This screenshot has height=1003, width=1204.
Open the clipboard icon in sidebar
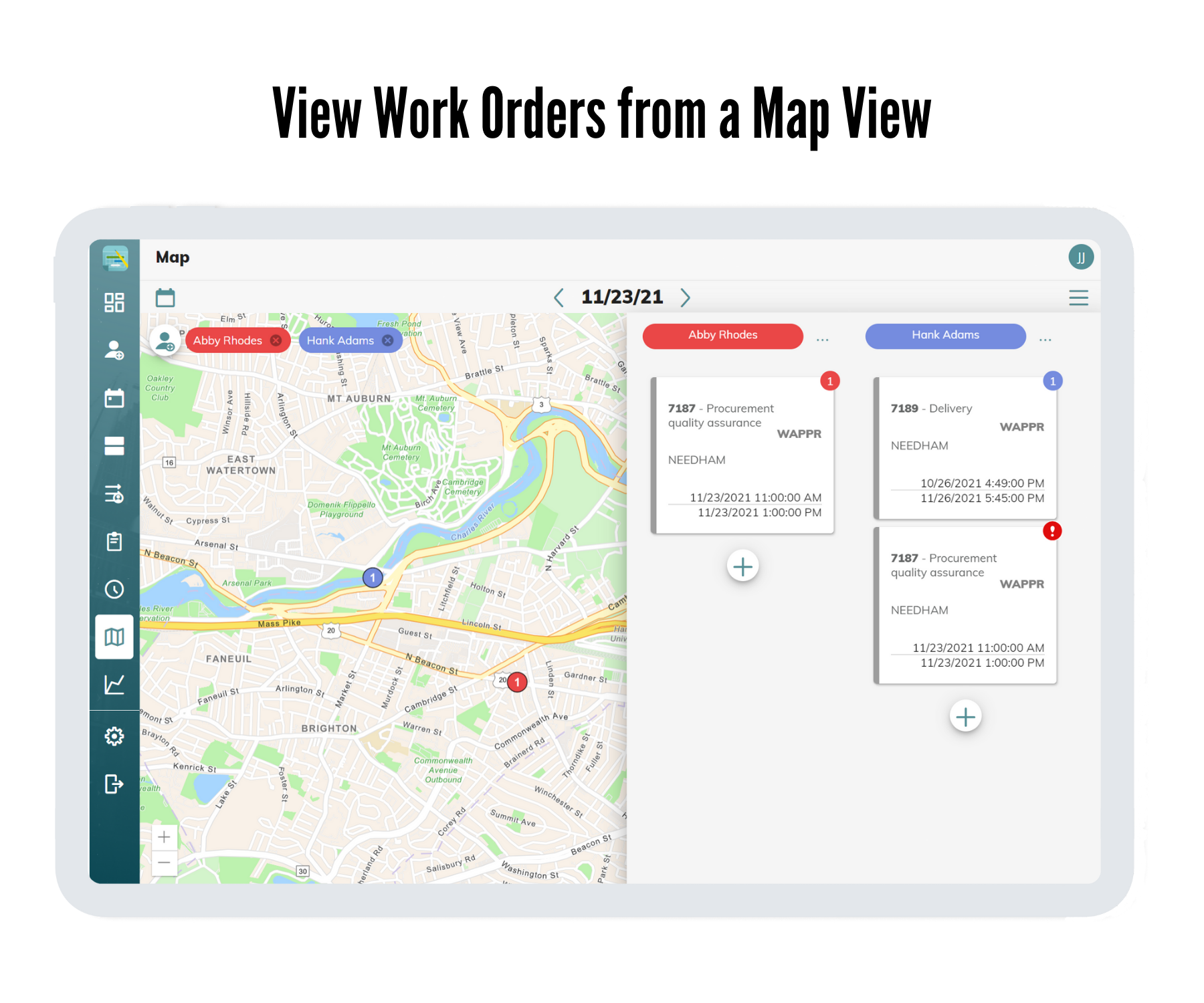(x=114, y=541)
